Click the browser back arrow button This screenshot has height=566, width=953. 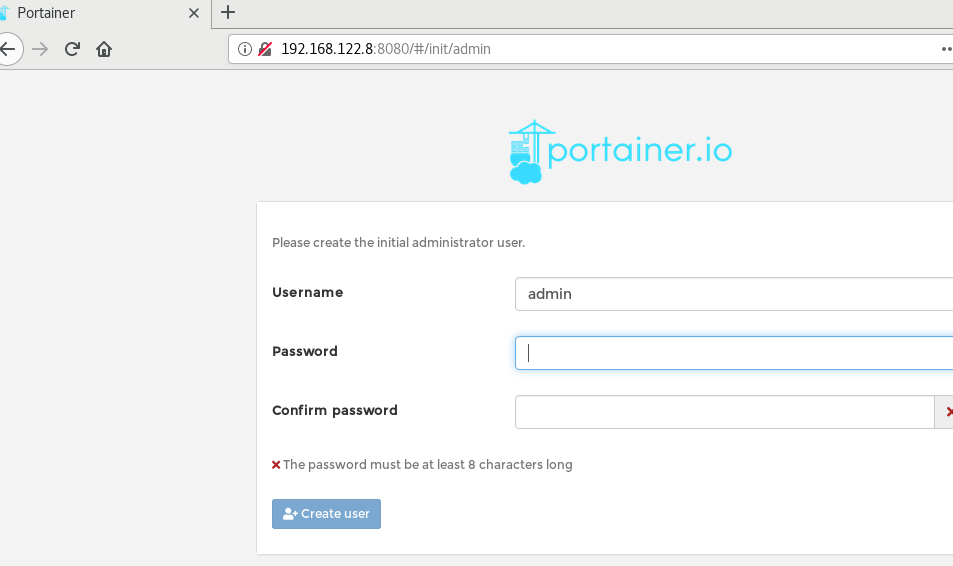coord(8,49)
